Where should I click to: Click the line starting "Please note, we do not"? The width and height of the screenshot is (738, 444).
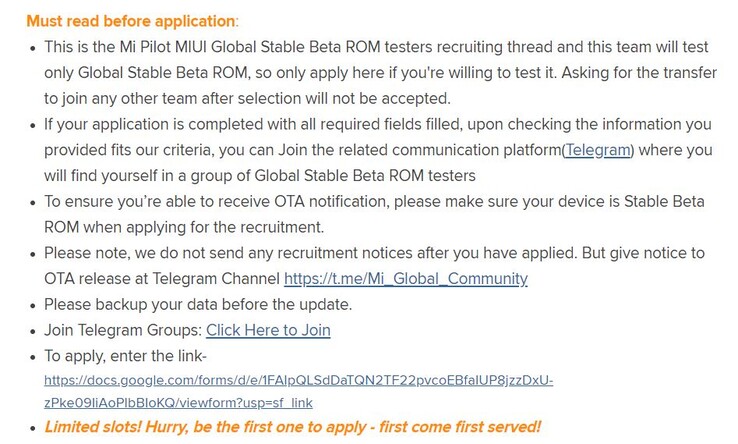[x=374, y=253]
